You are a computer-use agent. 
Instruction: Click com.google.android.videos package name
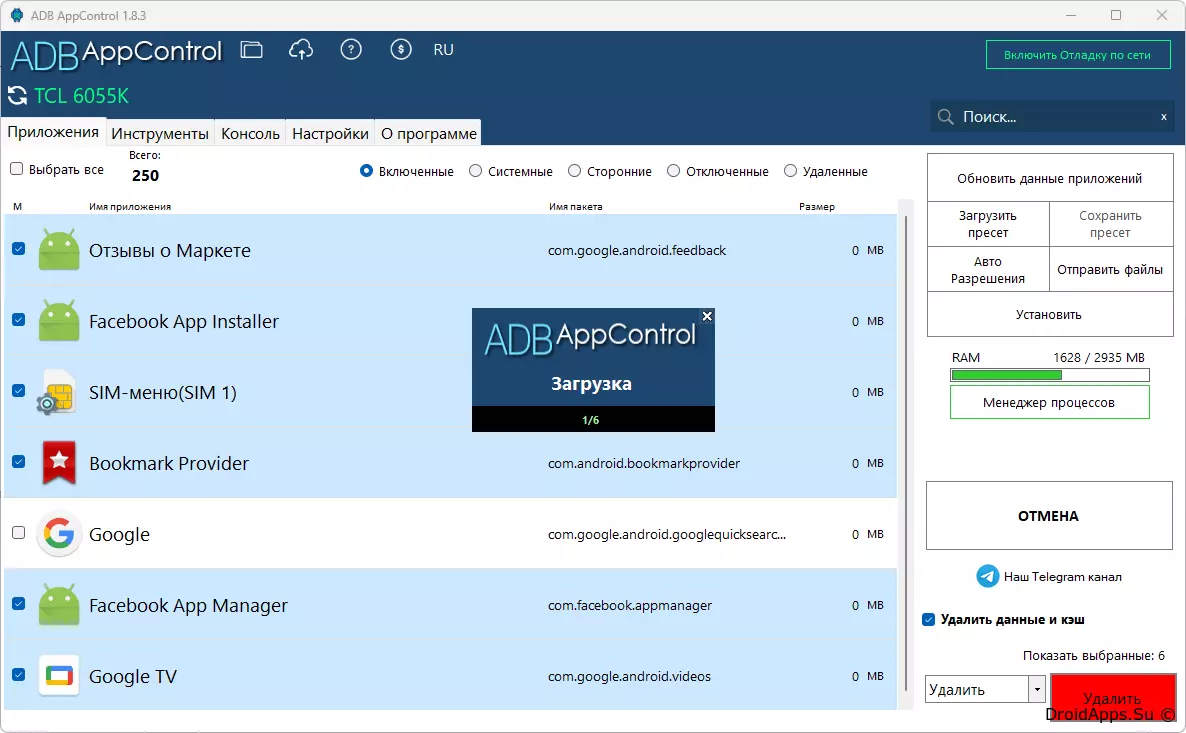point(629,676)
